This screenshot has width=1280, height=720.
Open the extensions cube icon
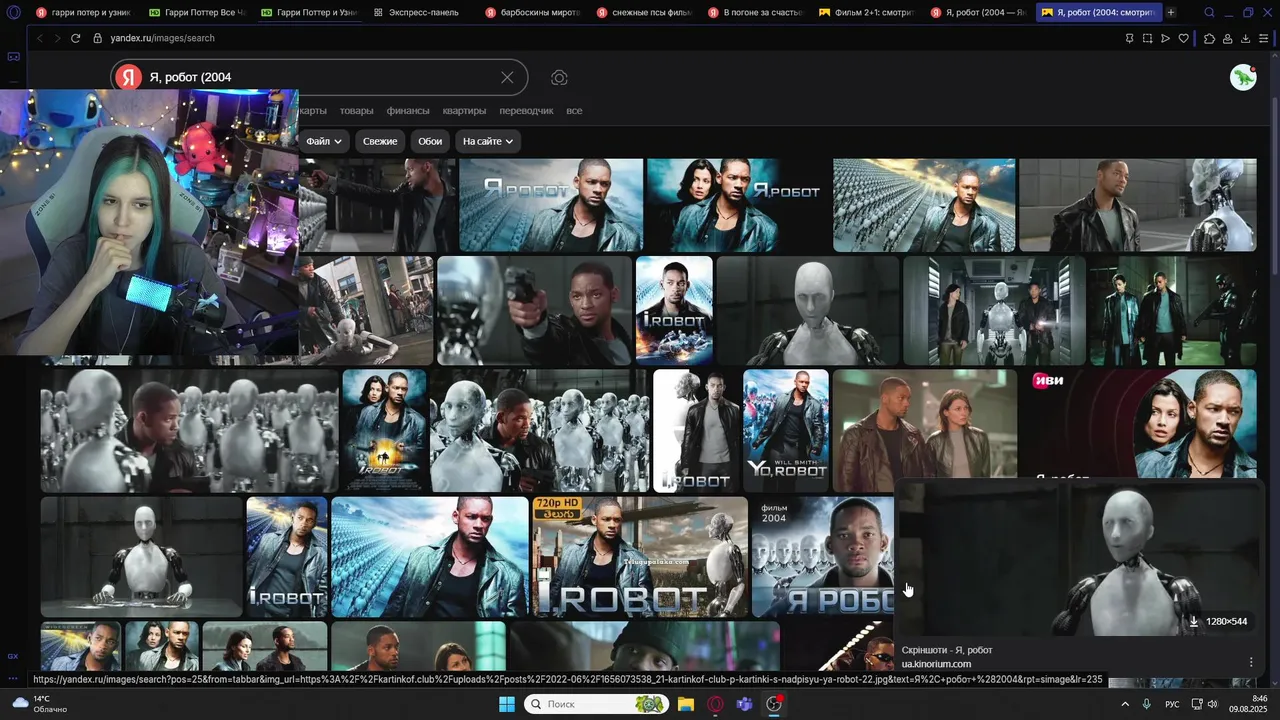(1209, 38)
